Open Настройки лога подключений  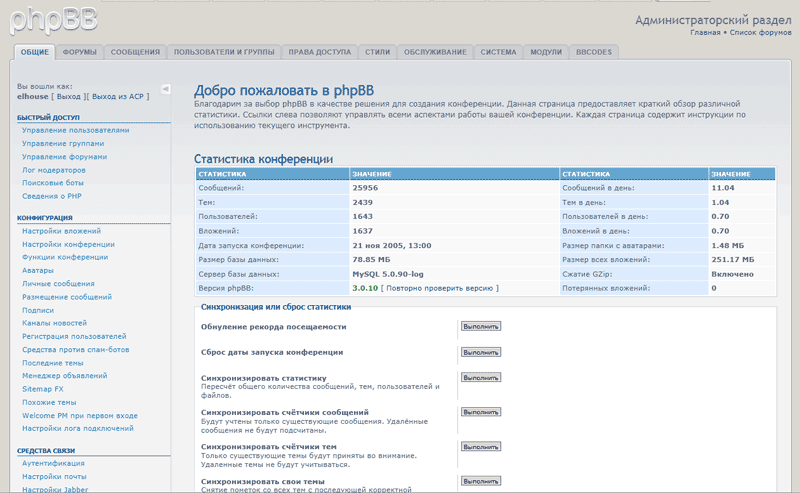coord(78,428)
